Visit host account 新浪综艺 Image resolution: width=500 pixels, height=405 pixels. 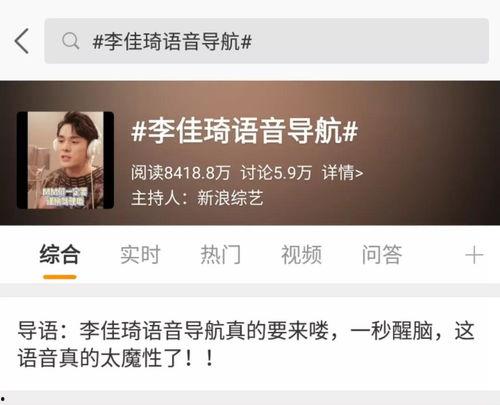click(230, 198)
